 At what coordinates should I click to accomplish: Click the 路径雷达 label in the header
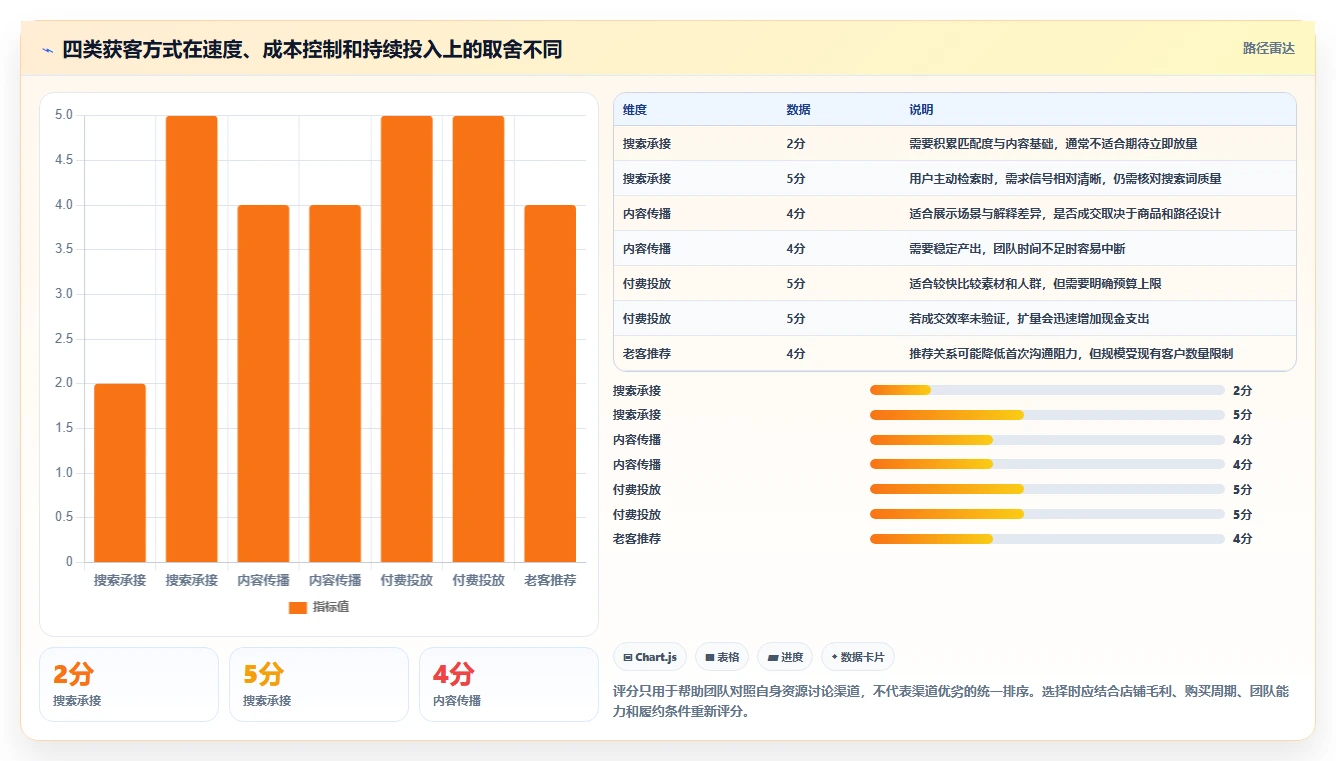[1268, 48]
